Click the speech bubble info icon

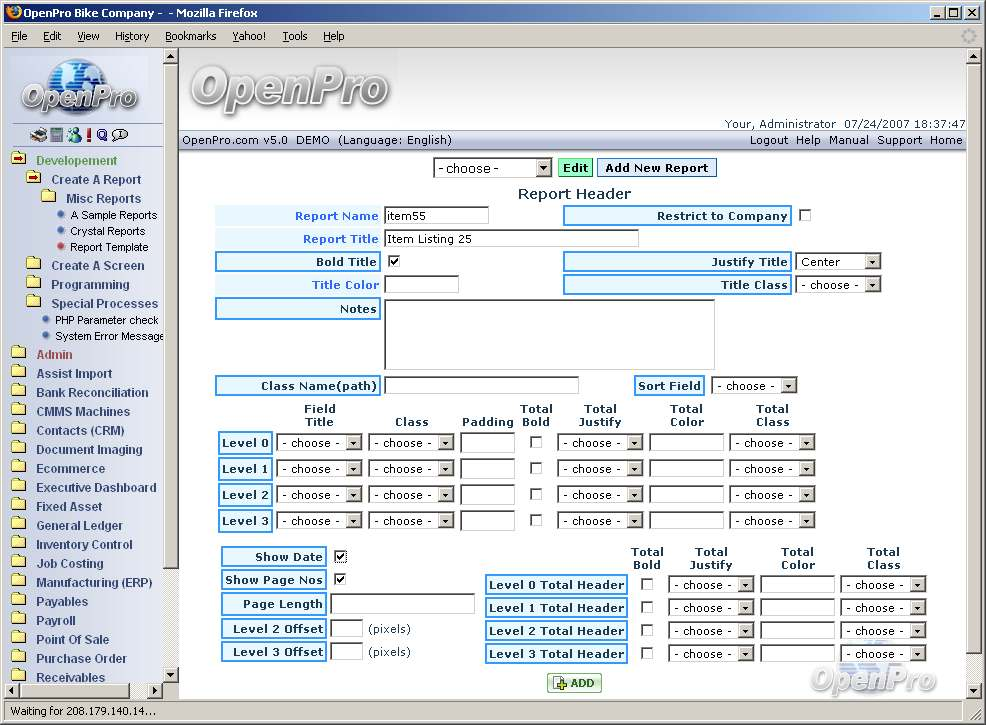click(120, 135)
